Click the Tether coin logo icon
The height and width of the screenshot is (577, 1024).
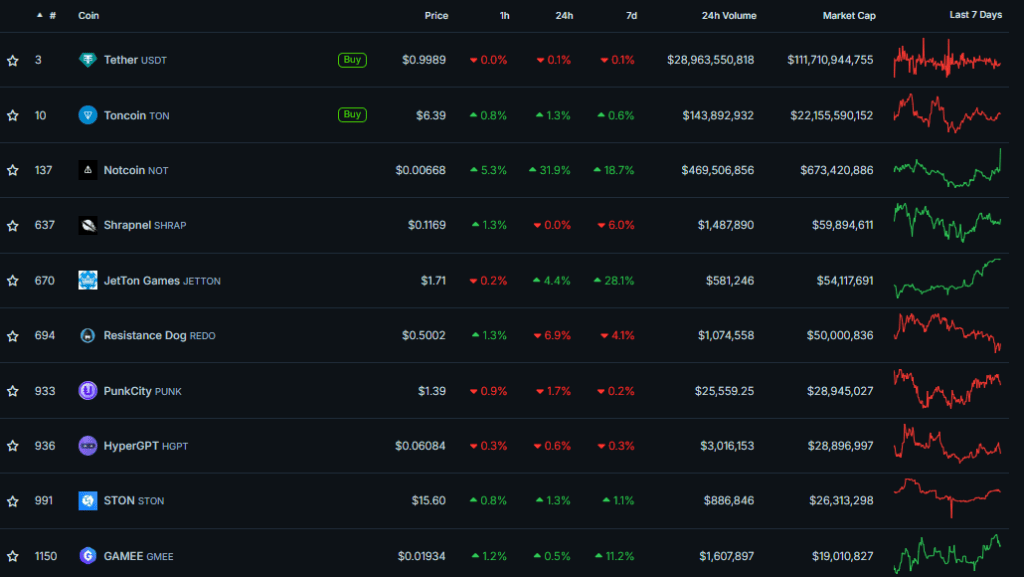pyautogui.click(x=88, y=60)
